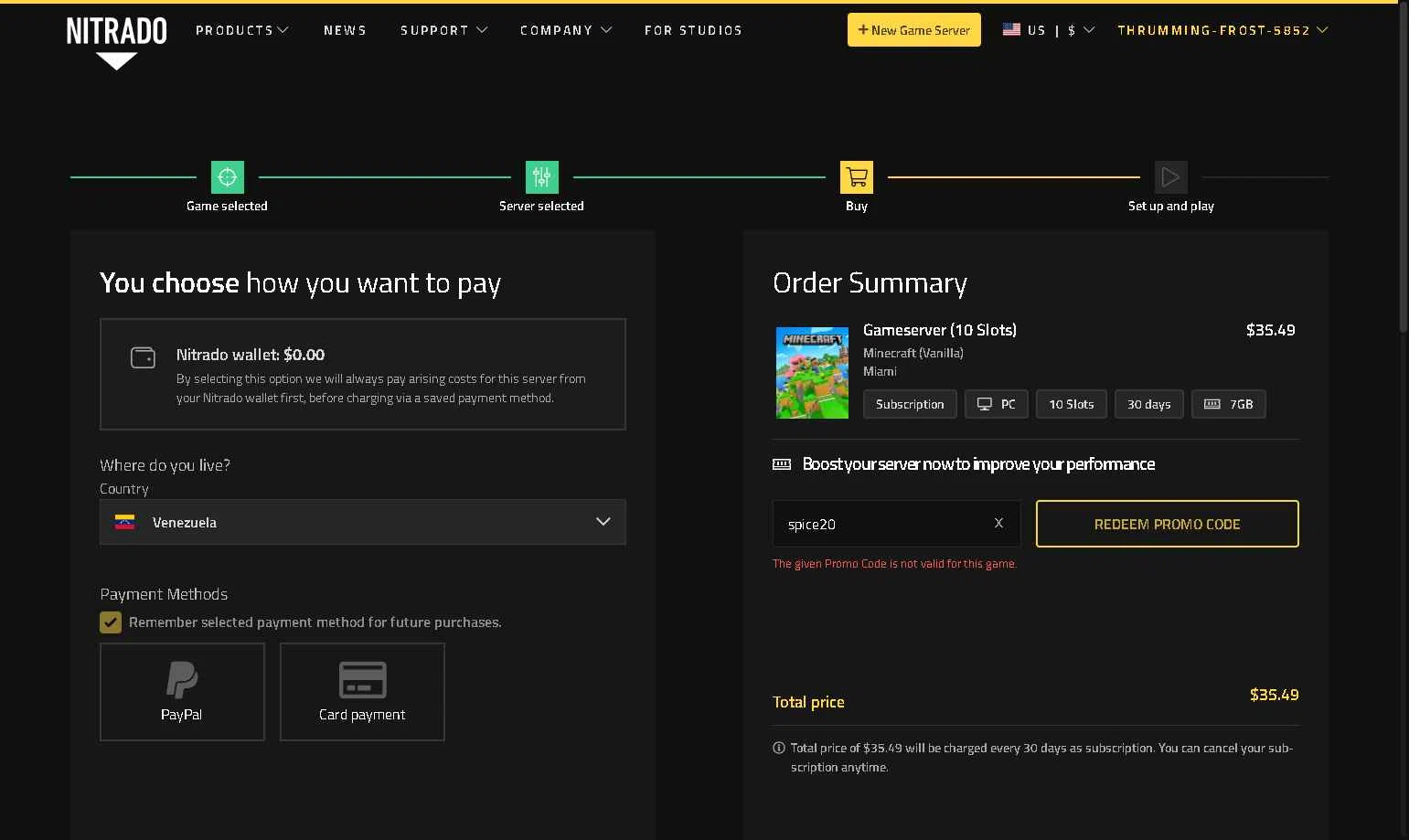This screenshot has height=840, width=1409.
Task: Click the invalid promo code error message
Action: tap(894, 564)
